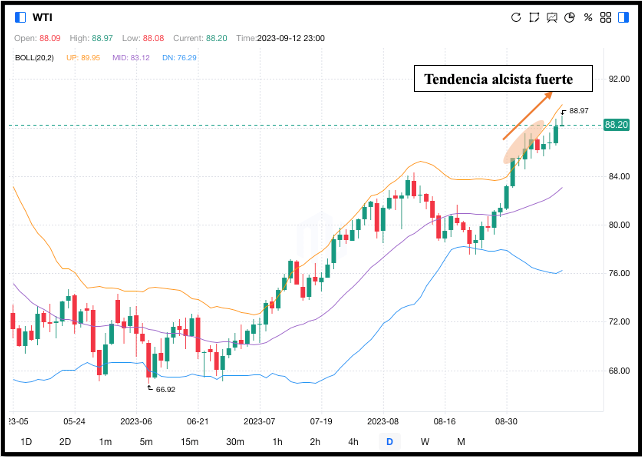Switch to the 15m interval
The height and width of the screenshot is (457, 642).
(x=188, y=441)
